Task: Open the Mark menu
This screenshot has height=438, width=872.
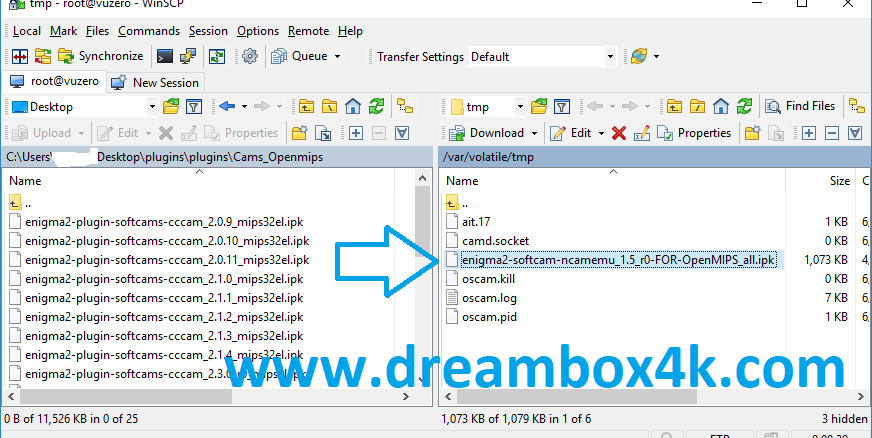Action: pos(63,31)
